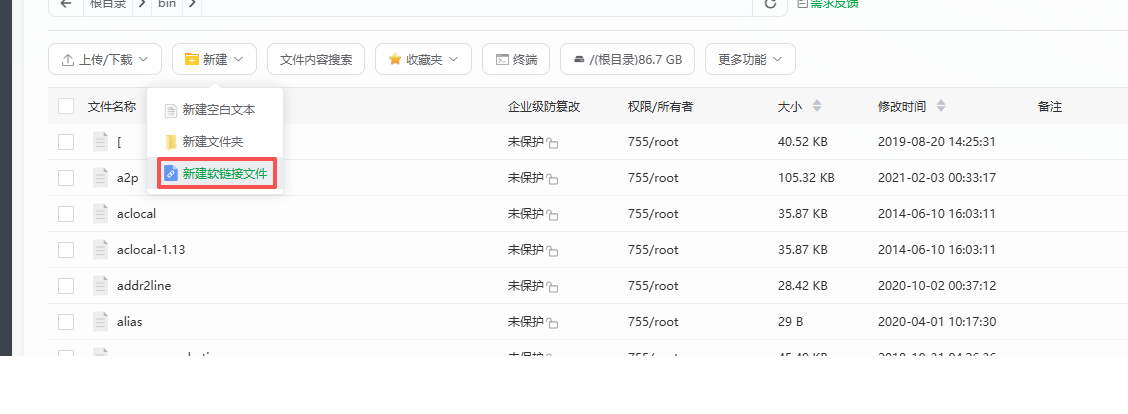Viewport: 1128px width, 414px height.
Task: Click the lock icon in the alias row
Action: tap(552, 323)
